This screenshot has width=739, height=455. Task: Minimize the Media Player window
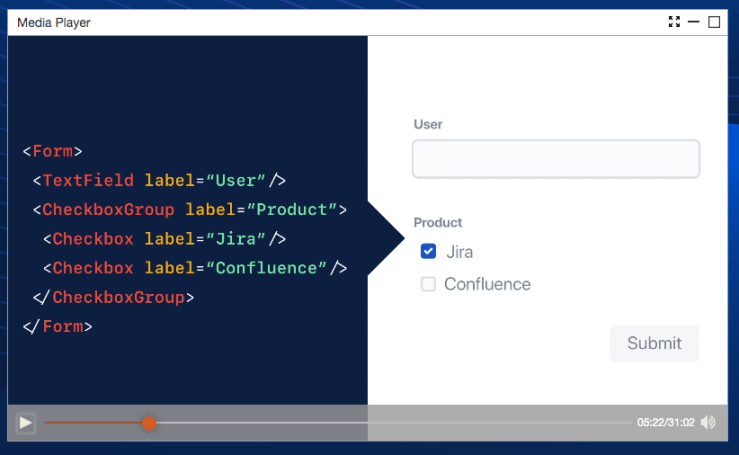click(x=694, y=22)
